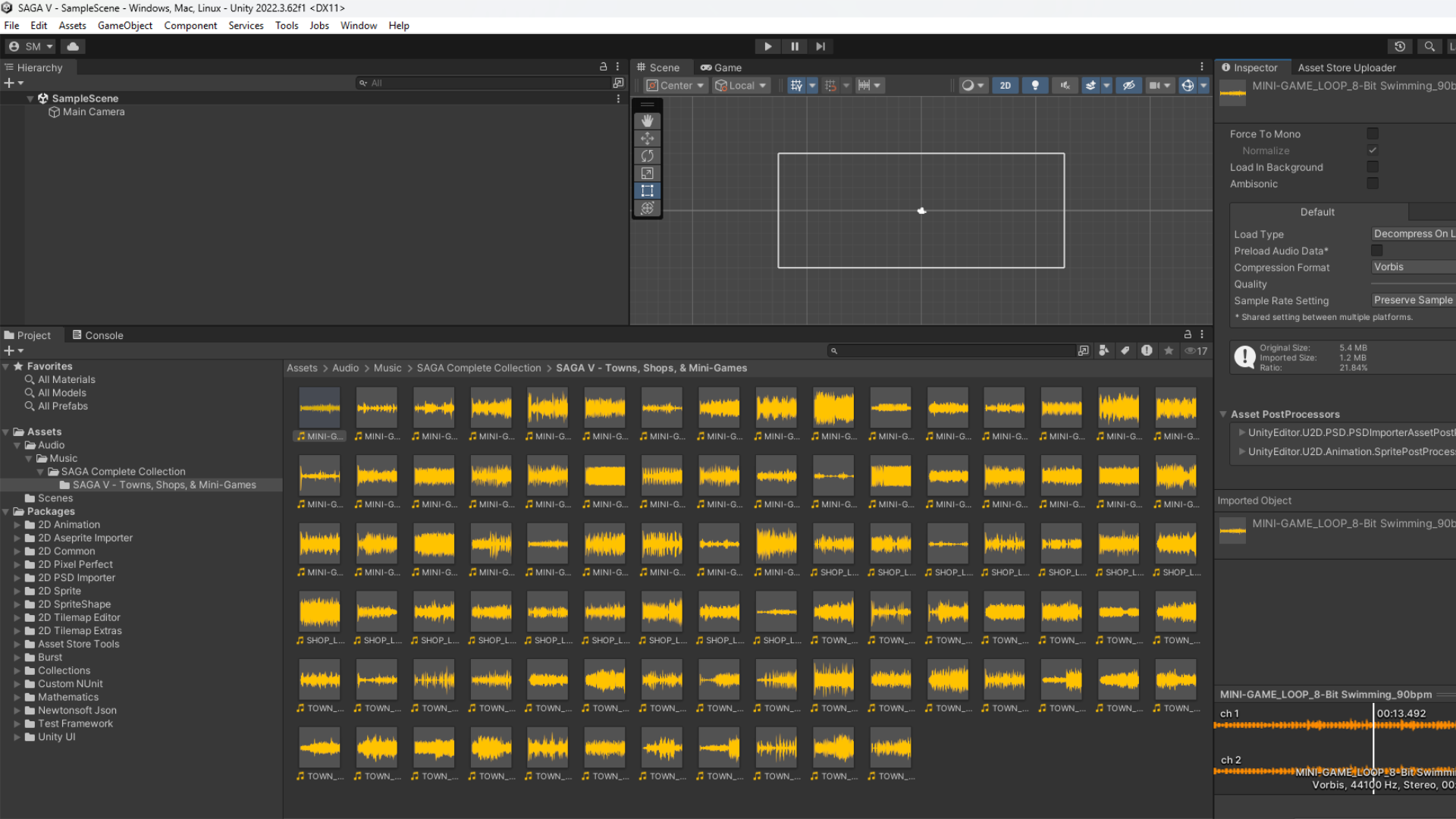This screenshot has width=1456, height=819.
Task: Select the Hand tool in scene toolbar
Action: tap(647, 121)
